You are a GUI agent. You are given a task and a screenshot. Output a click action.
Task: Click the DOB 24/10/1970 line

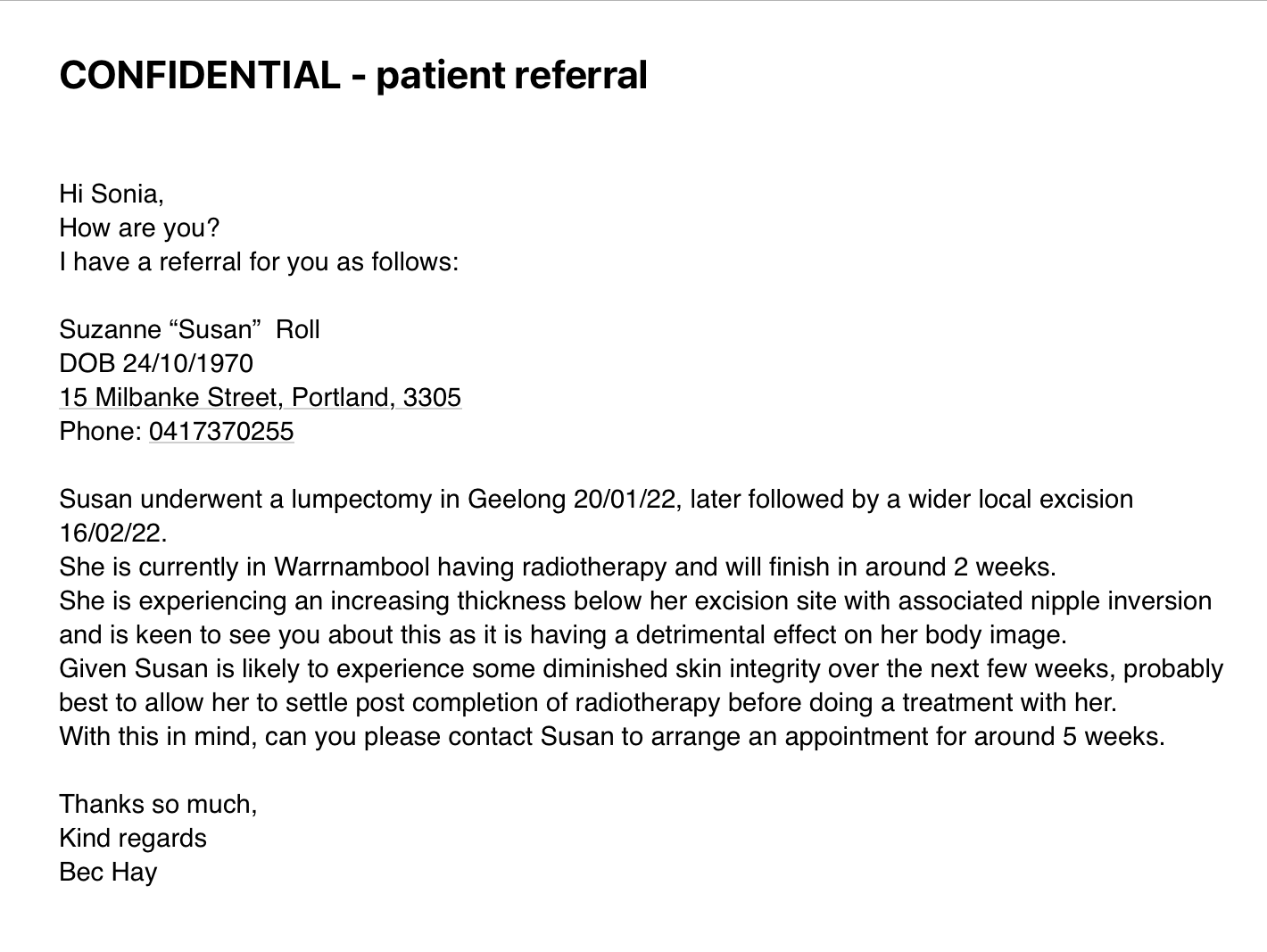coord(156,363)
